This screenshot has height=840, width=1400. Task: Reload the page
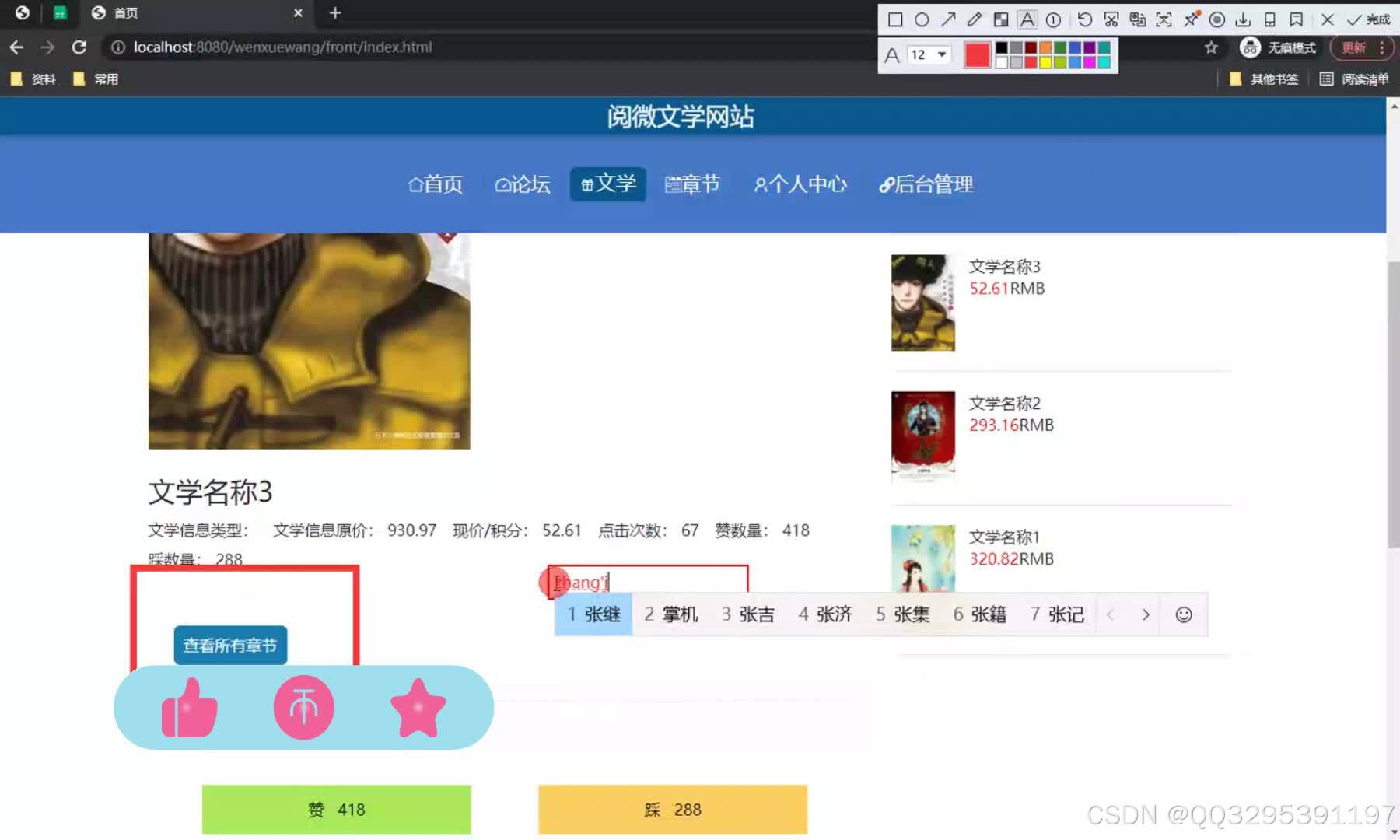tap(79, 47)
